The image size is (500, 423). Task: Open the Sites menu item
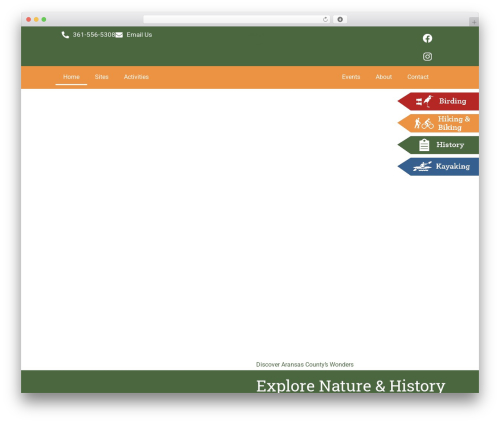[101, 77]
